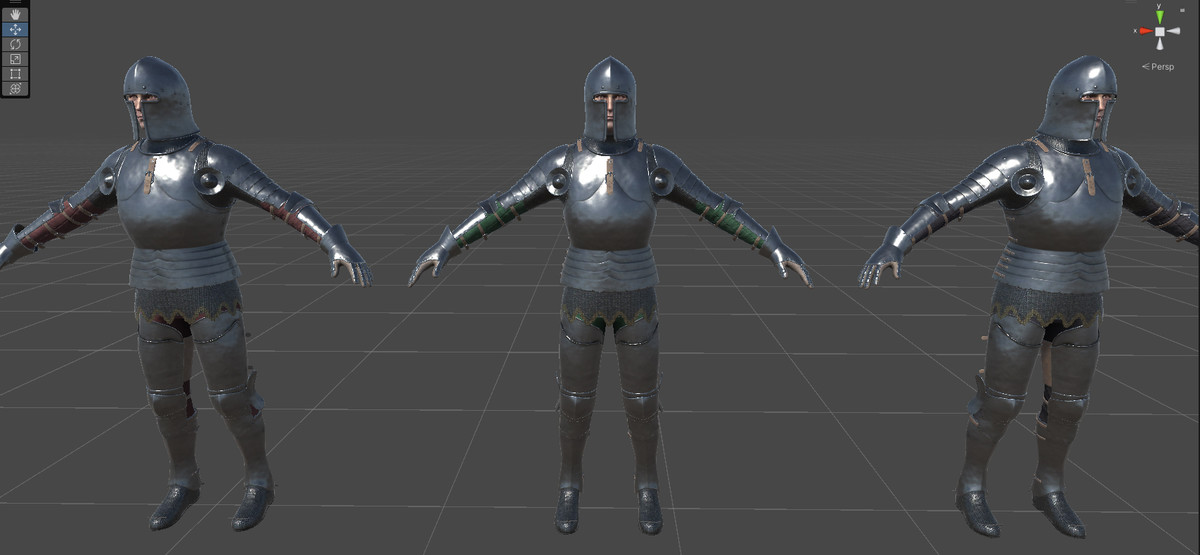The height and width of the screenshot is (555, 1200).
Task: Click the red X axis gizmo cone
Action: tap(1145, 31)
